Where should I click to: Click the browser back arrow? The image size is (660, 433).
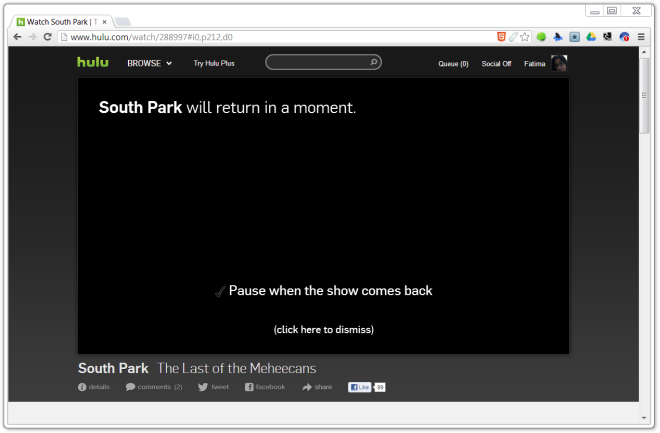point(17,37)
